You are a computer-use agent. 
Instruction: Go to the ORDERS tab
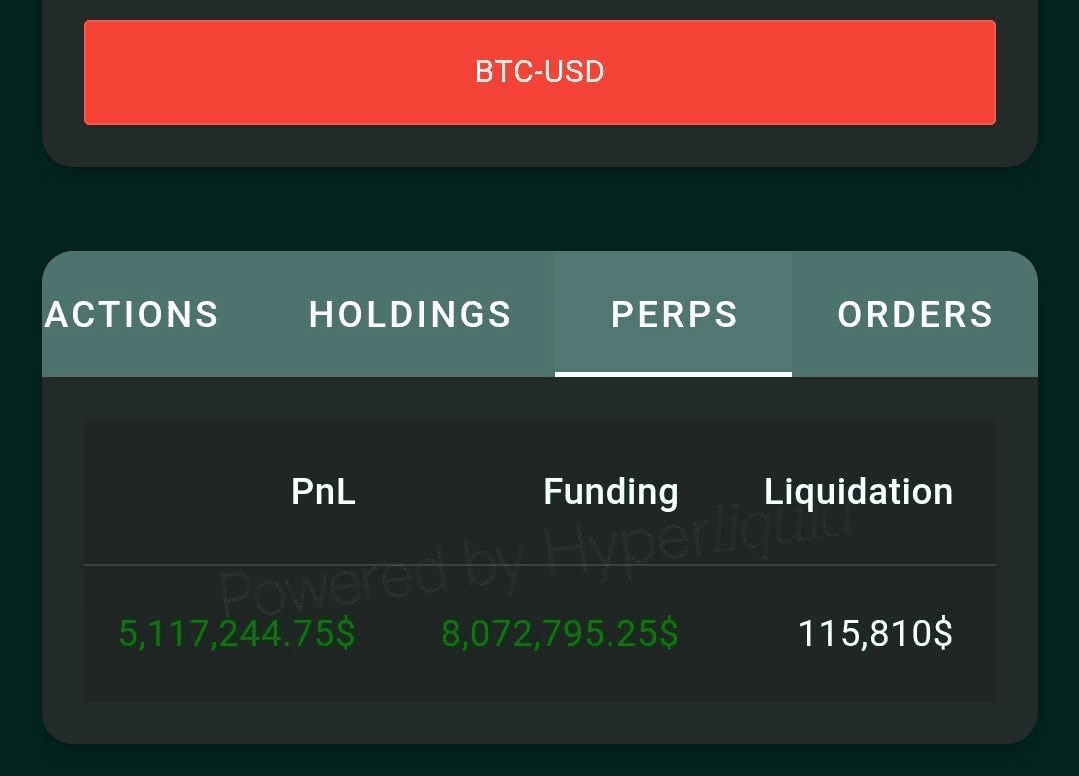[x=915, y=315]
